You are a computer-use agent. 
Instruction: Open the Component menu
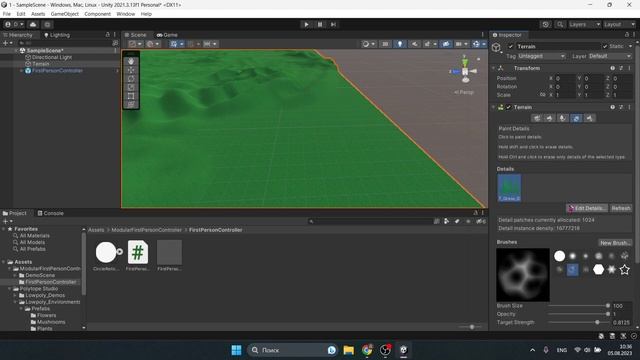click(98, 14)
